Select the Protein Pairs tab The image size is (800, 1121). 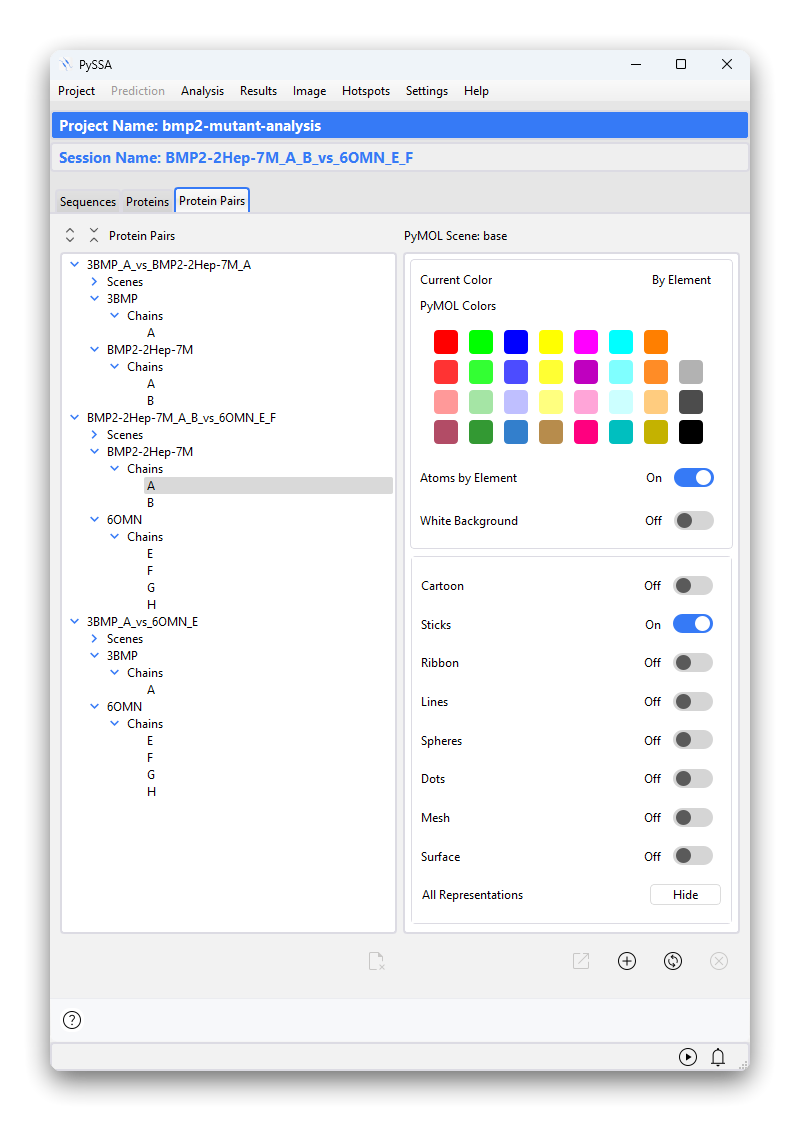pos(212,200)
